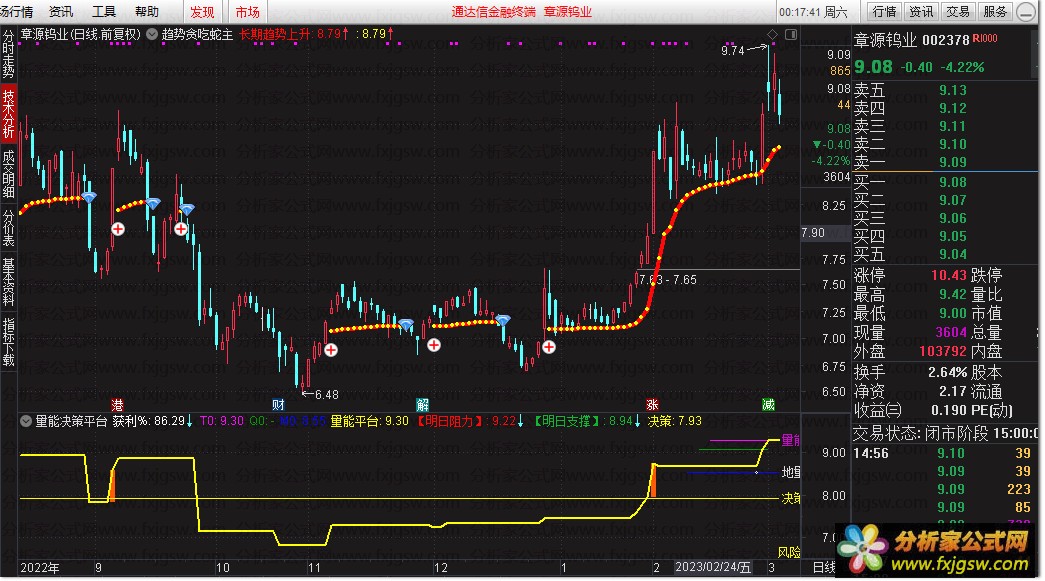This screenshot has height=581, width=1045.
Task: Select 成交明细 side tab
Action: 9,175
